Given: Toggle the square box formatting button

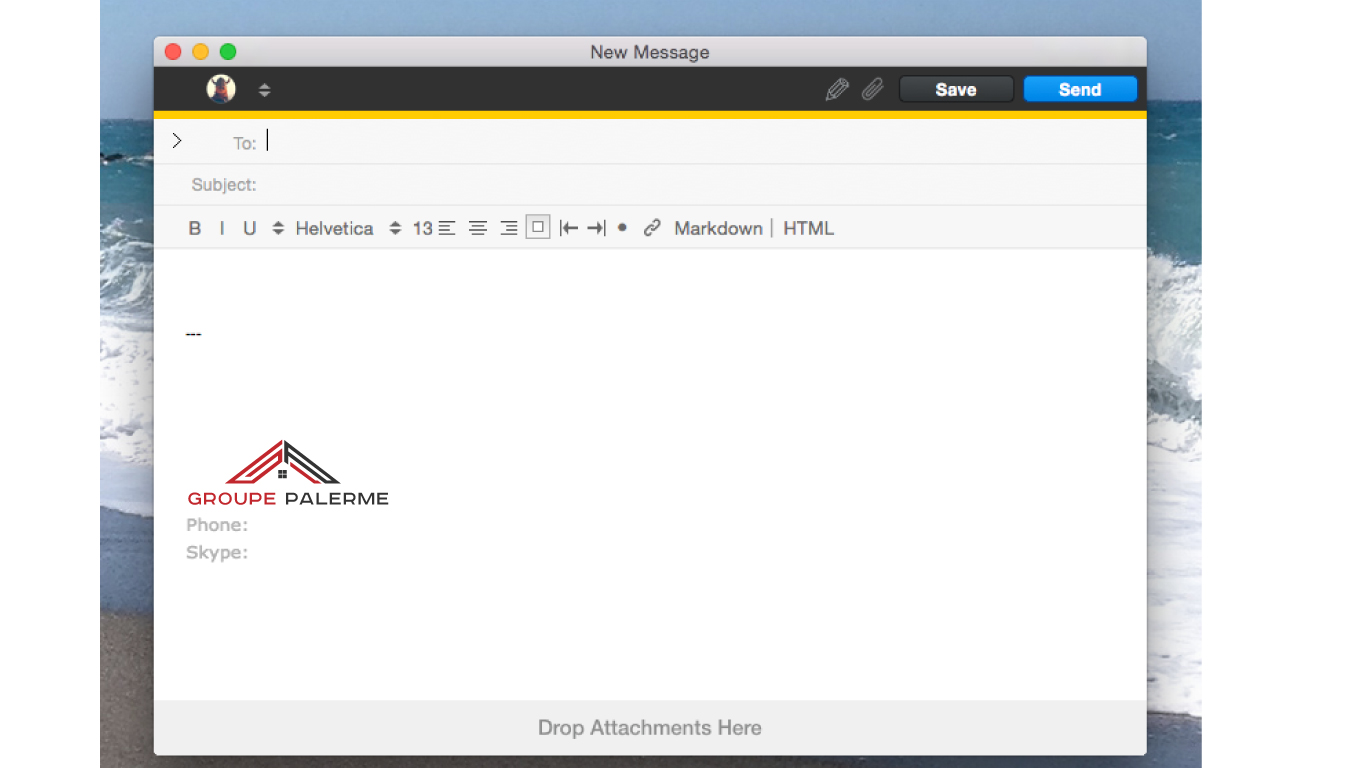Looking at the screenshot, I should tap(538, 228).
